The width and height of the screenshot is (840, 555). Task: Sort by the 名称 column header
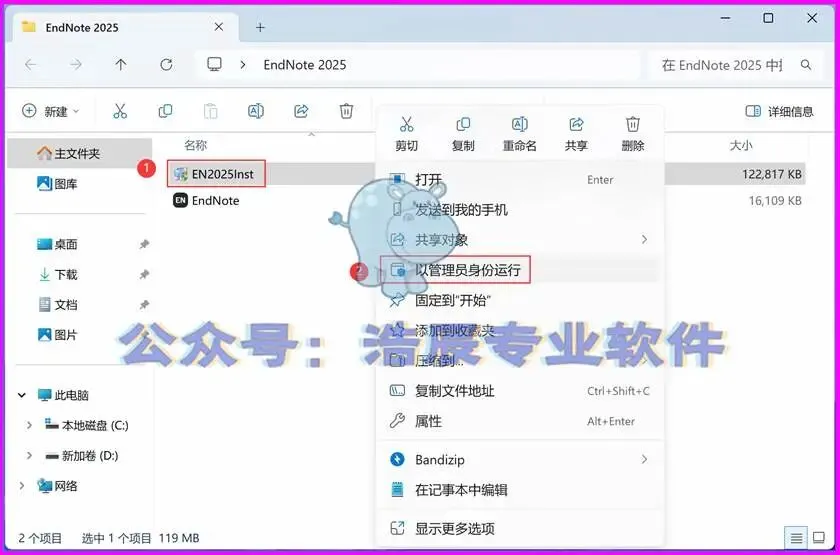[196, 145]
